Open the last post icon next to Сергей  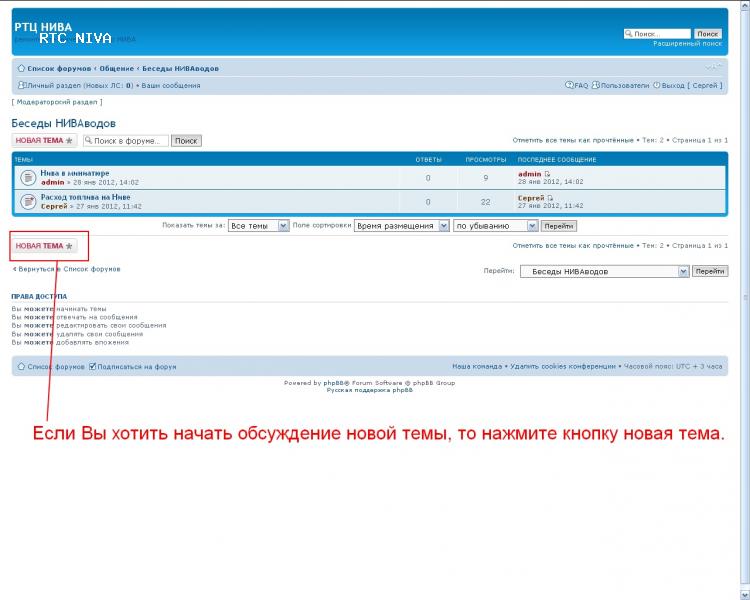[x=550, y=198]
